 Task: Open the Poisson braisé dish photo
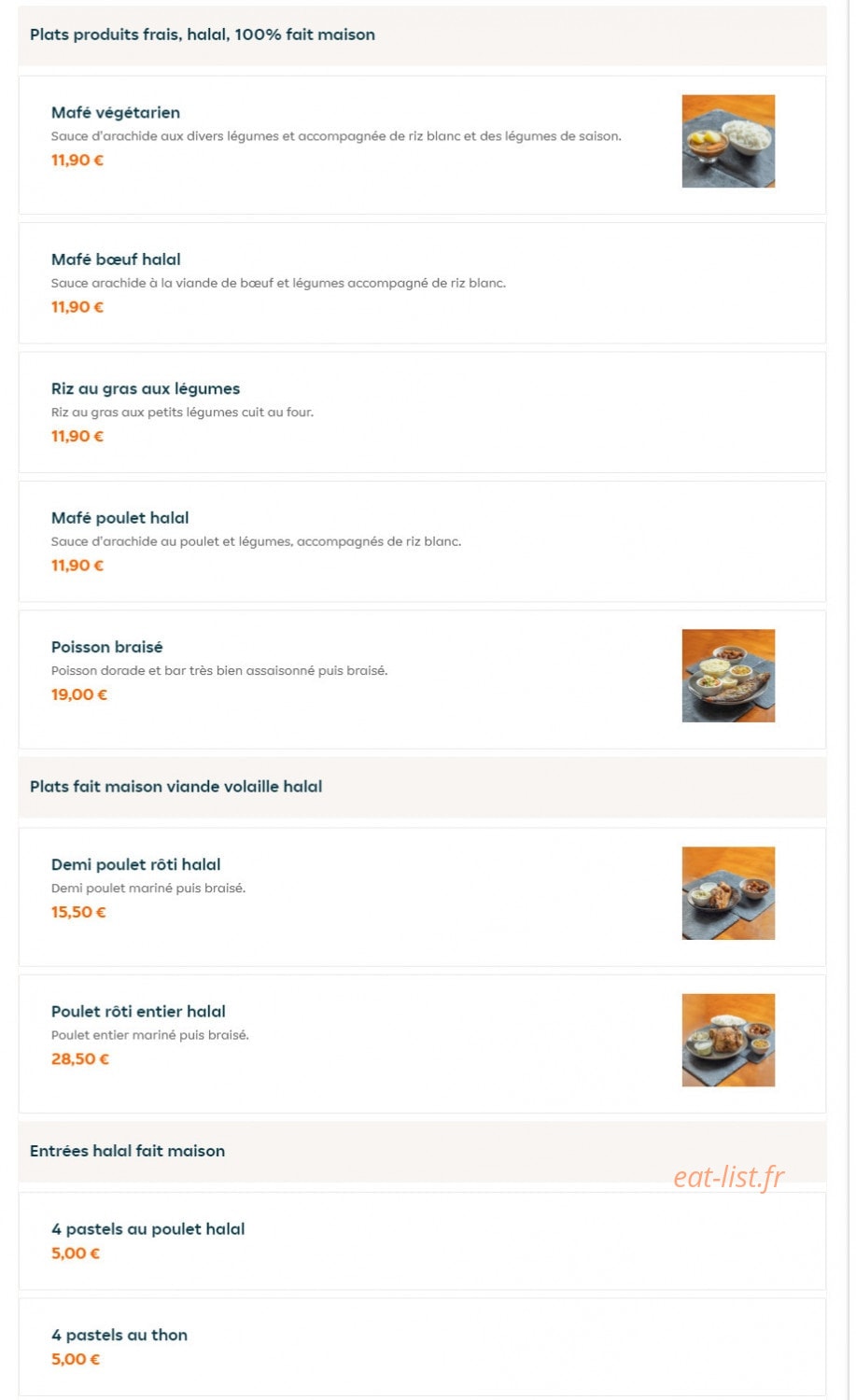tap(728, 676)
